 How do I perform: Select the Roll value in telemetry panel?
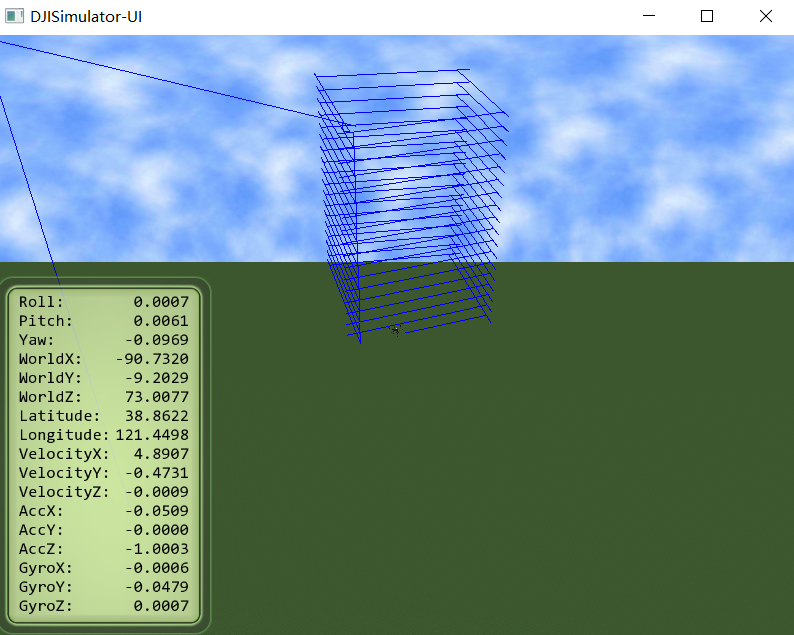pos(160,302)
